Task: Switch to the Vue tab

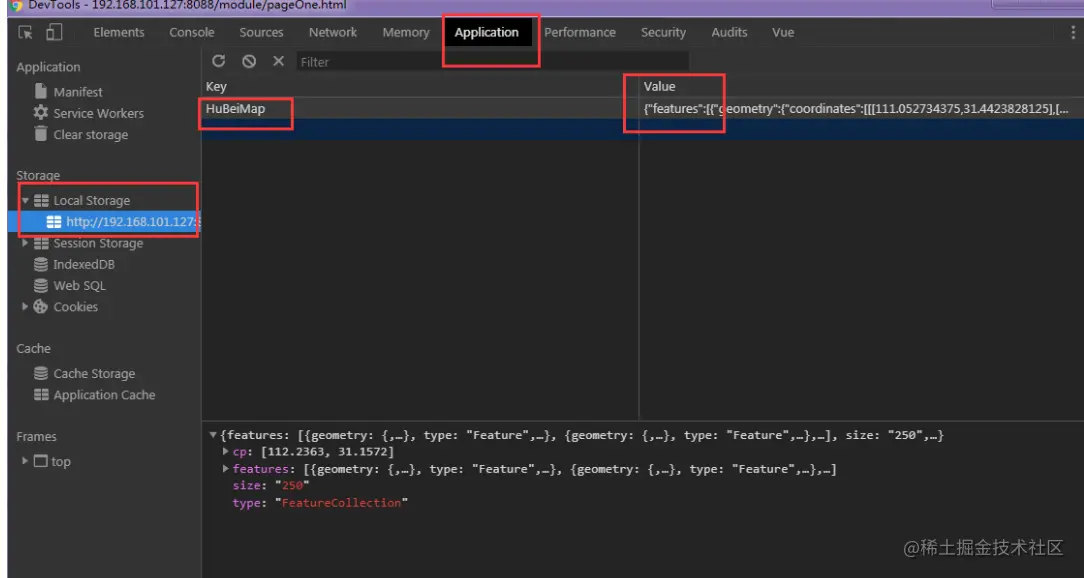Action: pos(783,32)
